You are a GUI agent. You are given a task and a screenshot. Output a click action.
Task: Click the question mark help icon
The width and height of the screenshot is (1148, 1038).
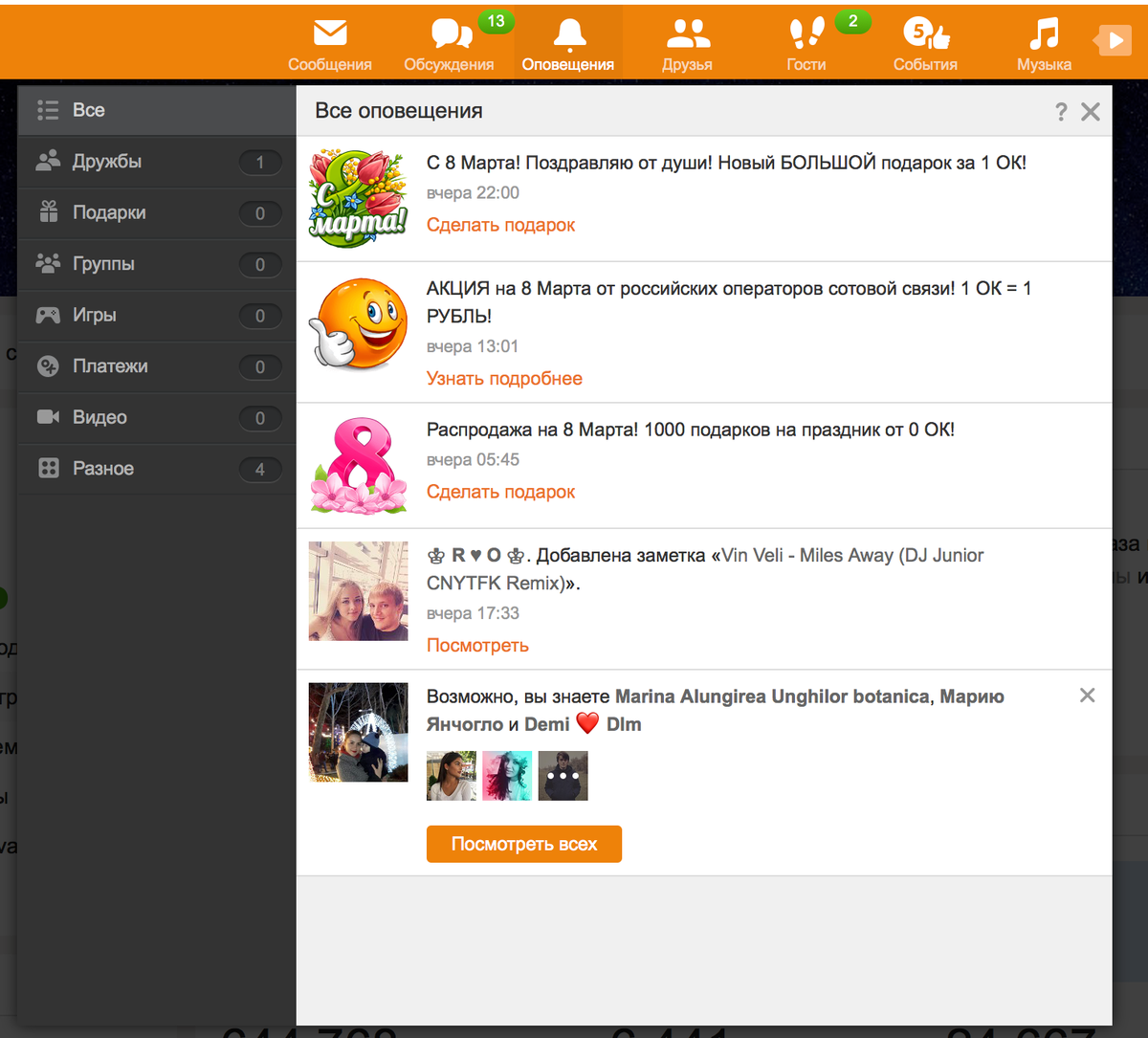[x=1061, y=112]
